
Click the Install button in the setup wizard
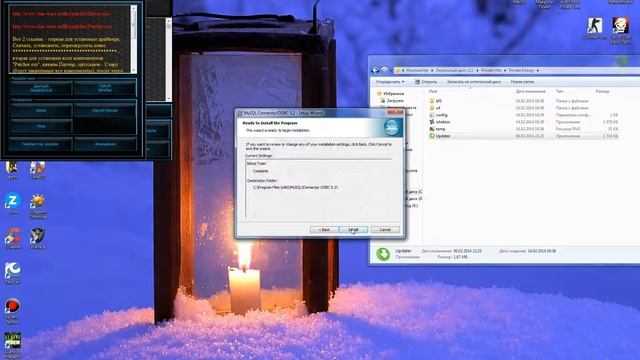[x=353, y=230]
